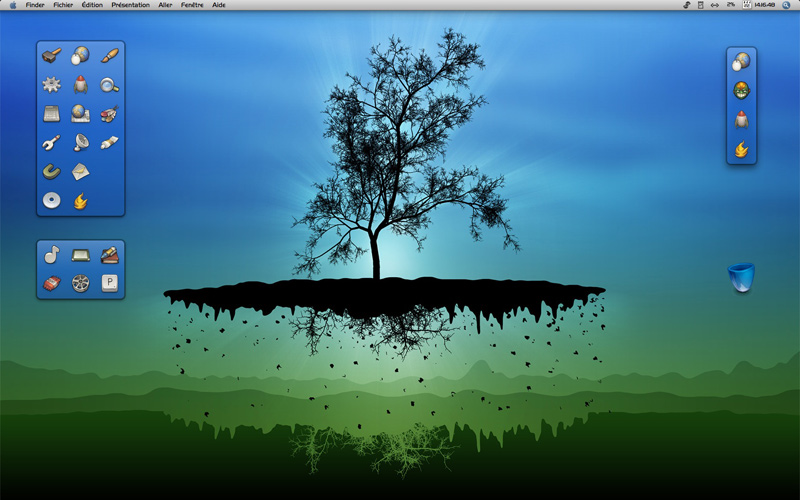Click the silver CD disc icon

tap(52, 201)
